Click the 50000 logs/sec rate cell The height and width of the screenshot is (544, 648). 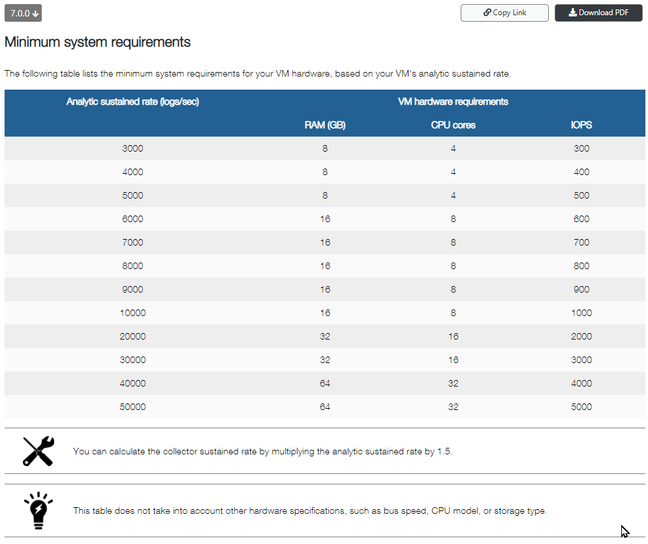coord(133,407)
